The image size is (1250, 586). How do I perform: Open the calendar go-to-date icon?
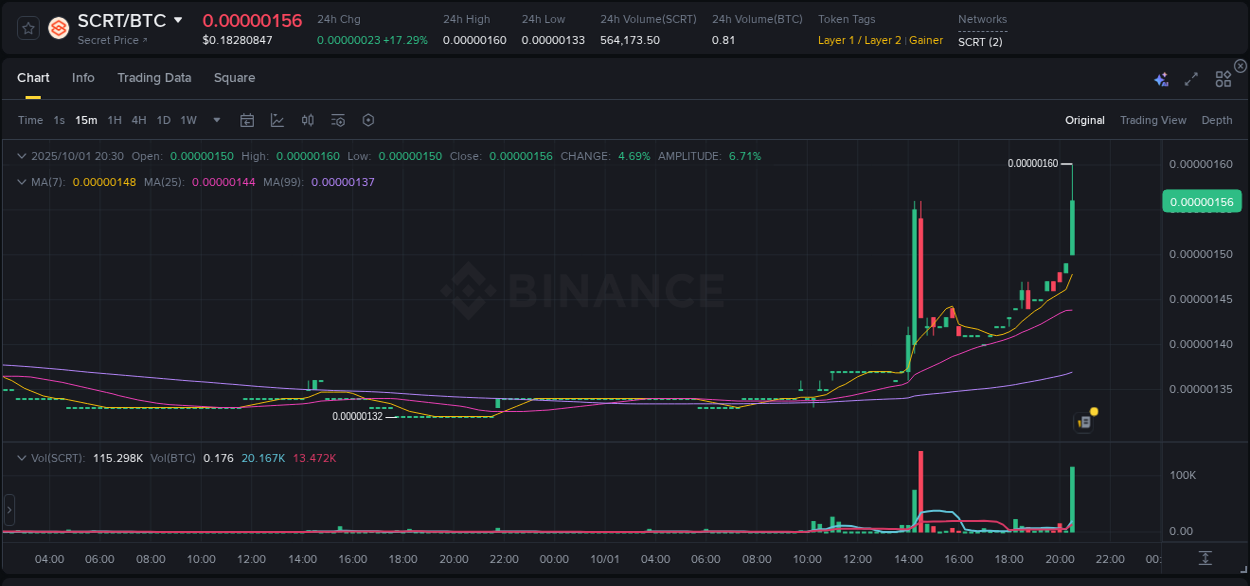pos(247,119)
